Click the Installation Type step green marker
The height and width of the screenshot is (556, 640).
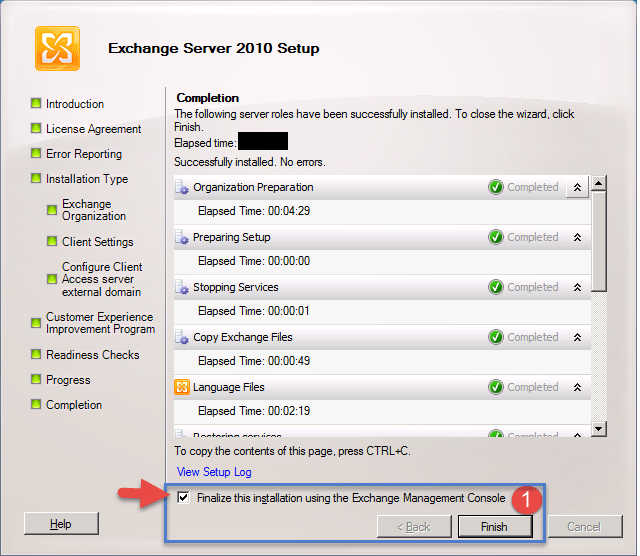tap(36, 178)
